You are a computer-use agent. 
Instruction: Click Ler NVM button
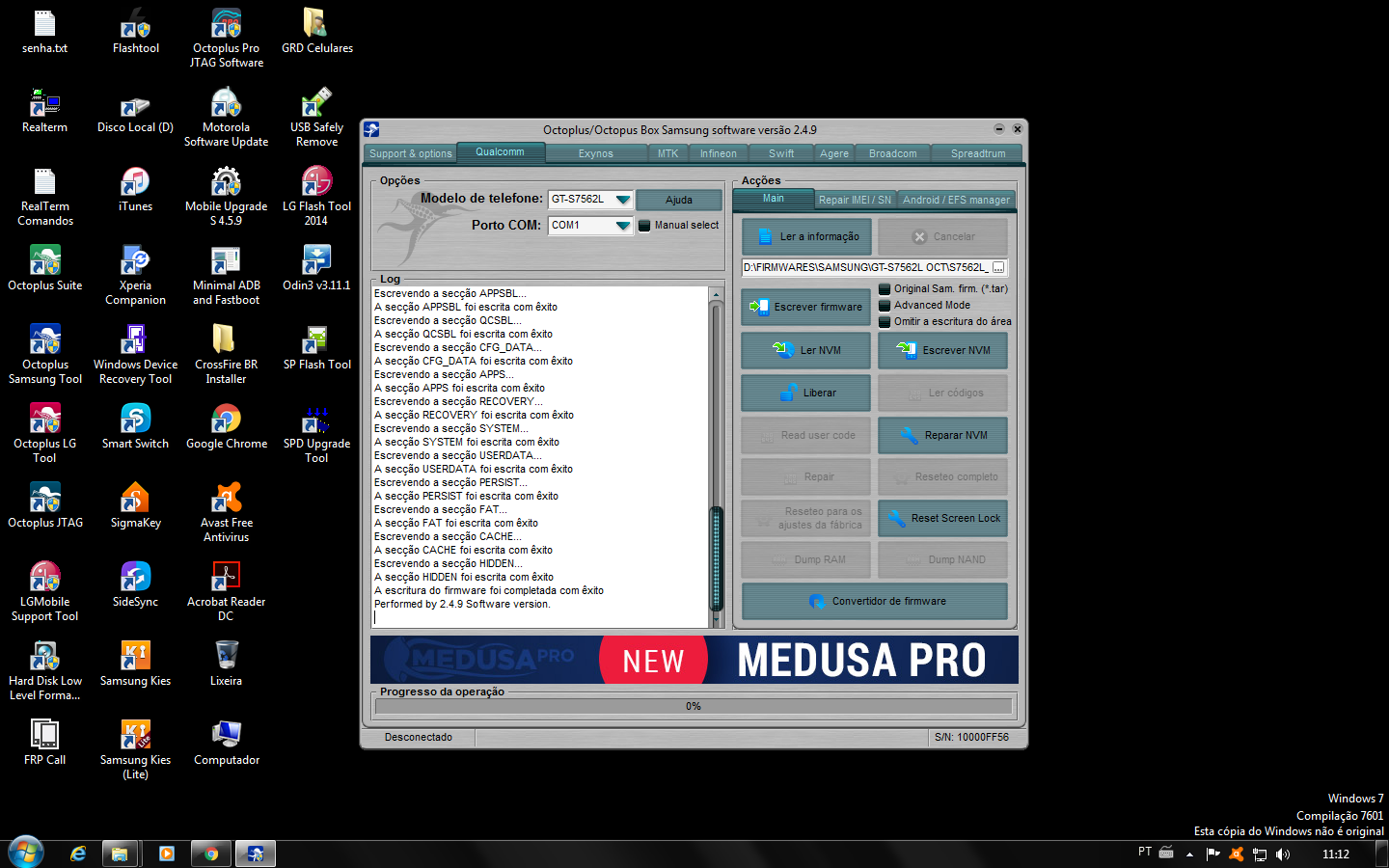pos(807,350)
